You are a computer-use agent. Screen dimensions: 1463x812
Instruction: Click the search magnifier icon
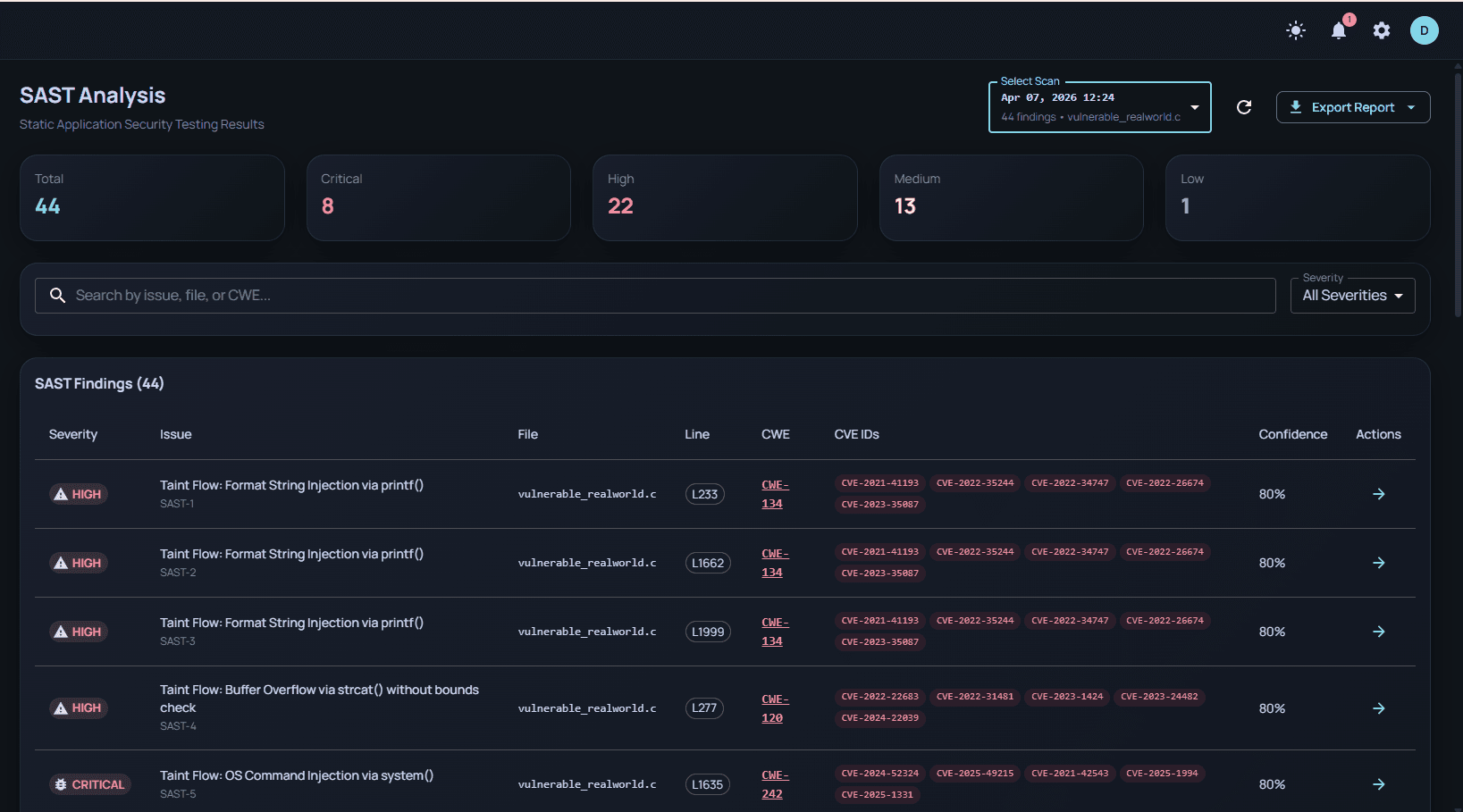(x=57, y=295)
